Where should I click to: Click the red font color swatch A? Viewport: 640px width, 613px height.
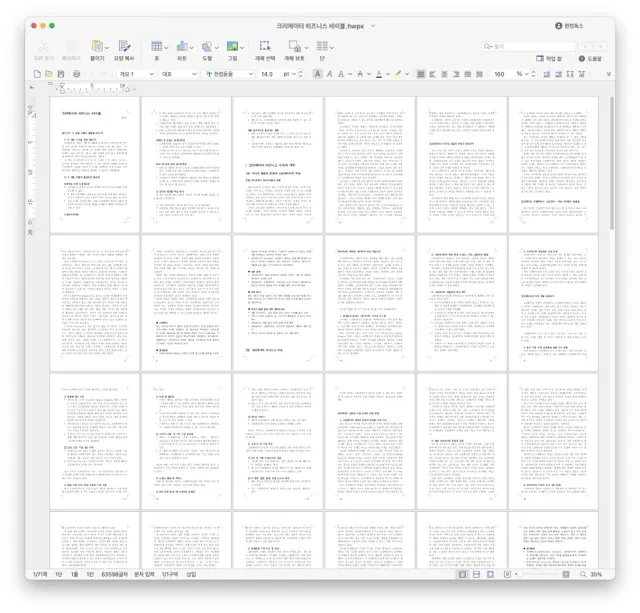[379, 74]
